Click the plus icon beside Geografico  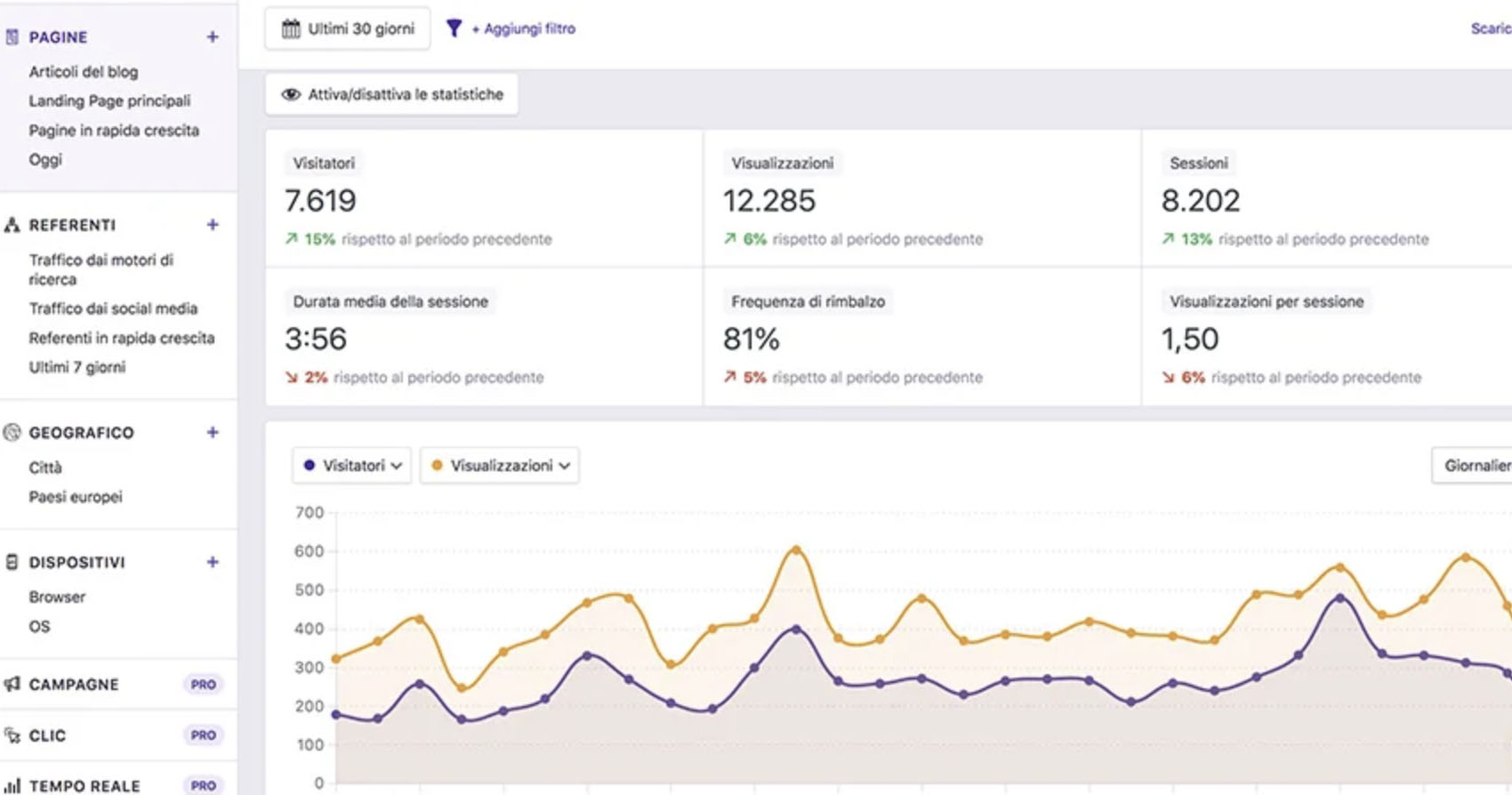[213, 432]
